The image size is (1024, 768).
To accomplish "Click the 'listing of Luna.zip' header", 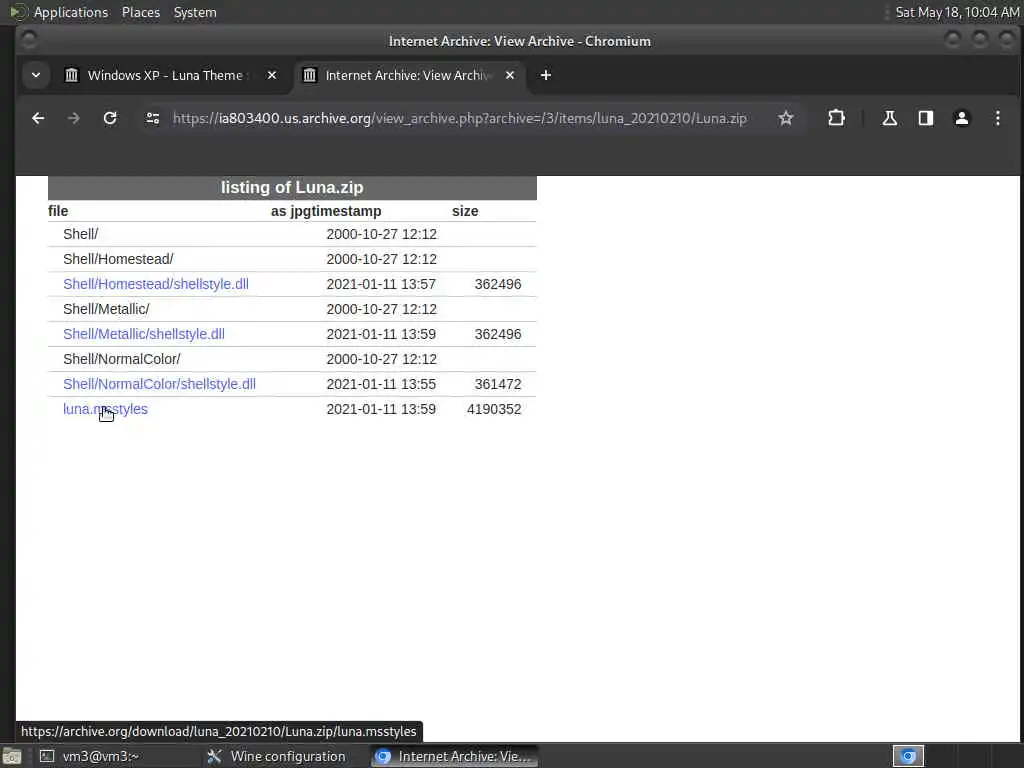I will coord(292,187).
